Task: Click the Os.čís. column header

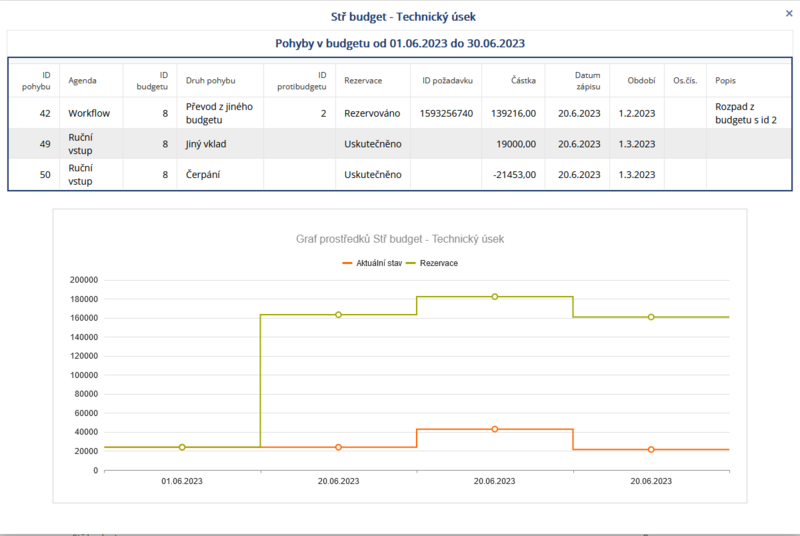Action: pyautogui.click(x=685, y=81)
